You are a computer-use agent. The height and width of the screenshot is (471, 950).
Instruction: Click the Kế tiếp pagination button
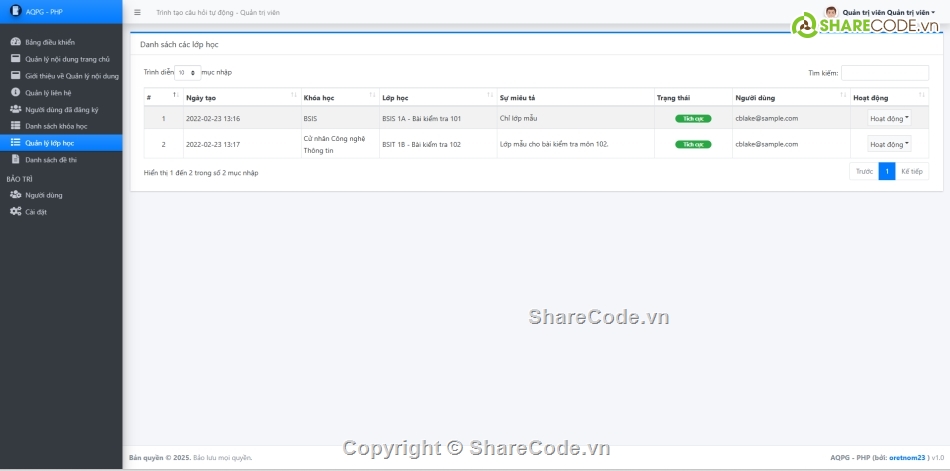(912, 171)
